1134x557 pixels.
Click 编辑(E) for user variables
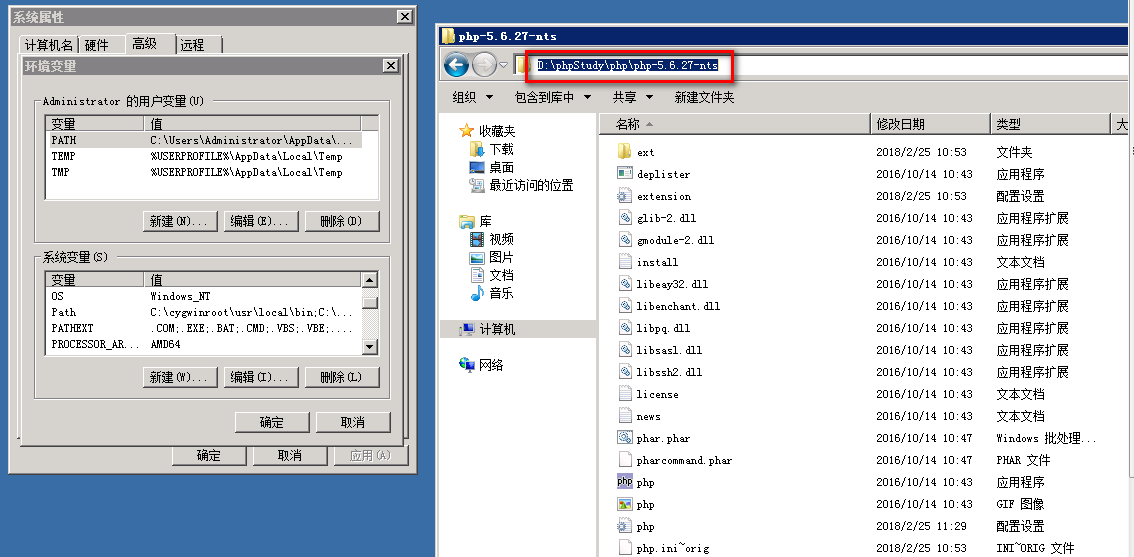point(260,221)
